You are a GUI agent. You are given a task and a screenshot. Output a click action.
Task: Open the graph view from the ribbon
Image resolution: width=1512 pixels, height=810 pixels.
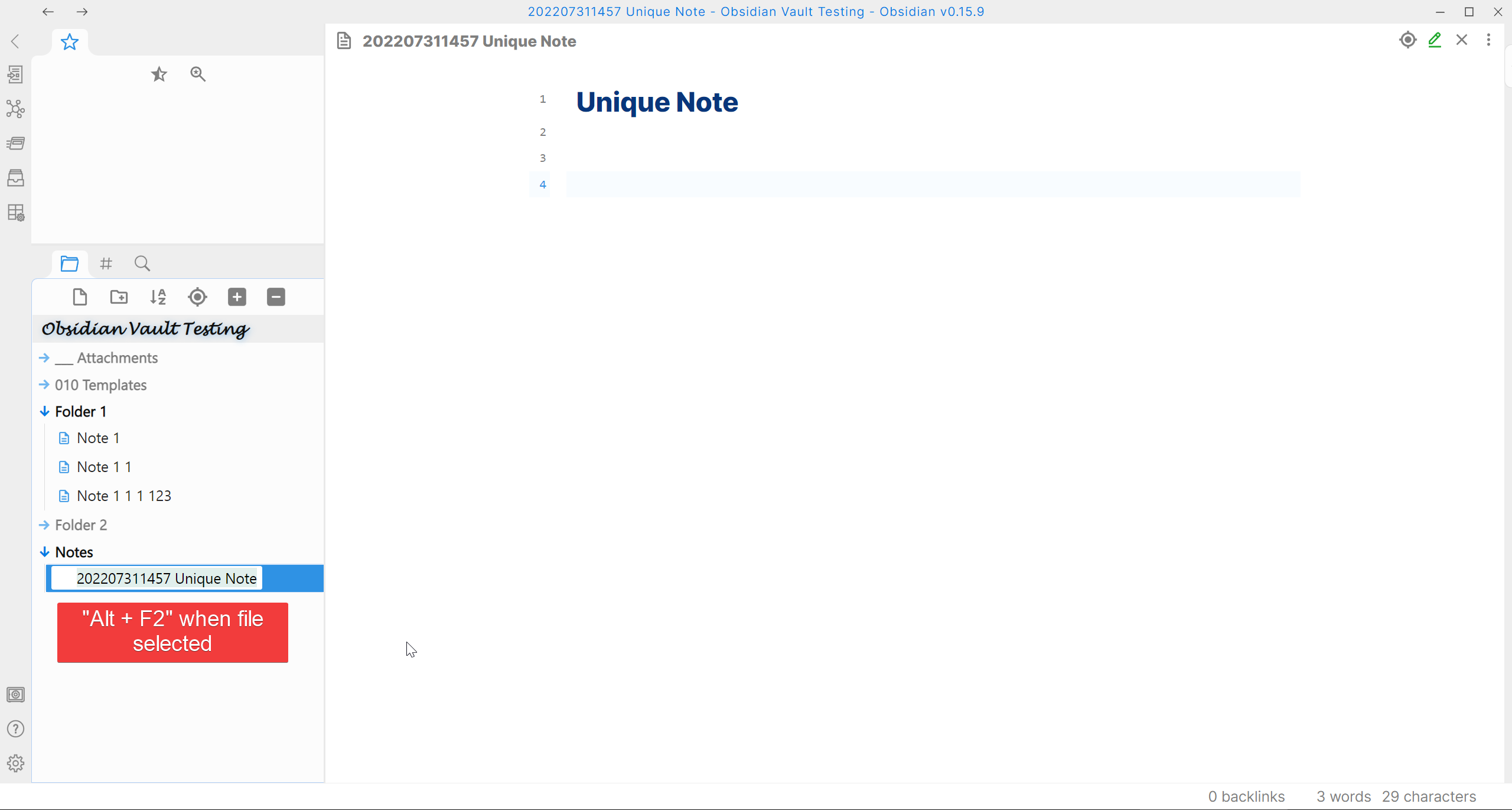pos(15,109)
